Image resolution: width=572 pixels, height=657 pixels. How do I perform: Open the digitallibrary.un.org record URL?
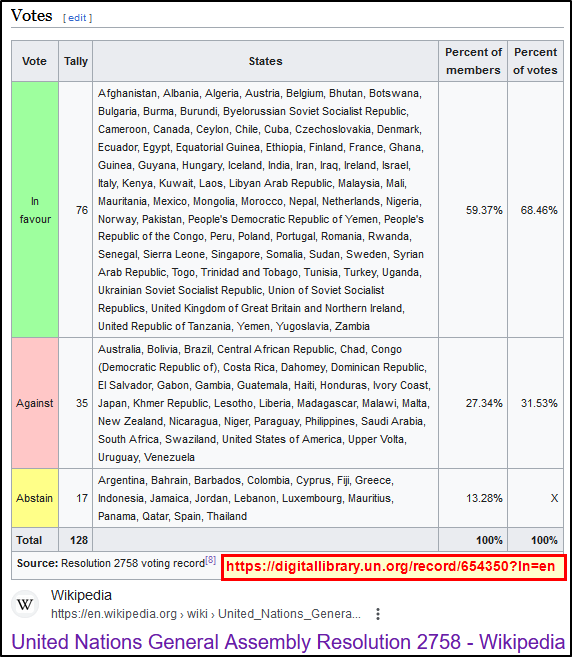391,566
